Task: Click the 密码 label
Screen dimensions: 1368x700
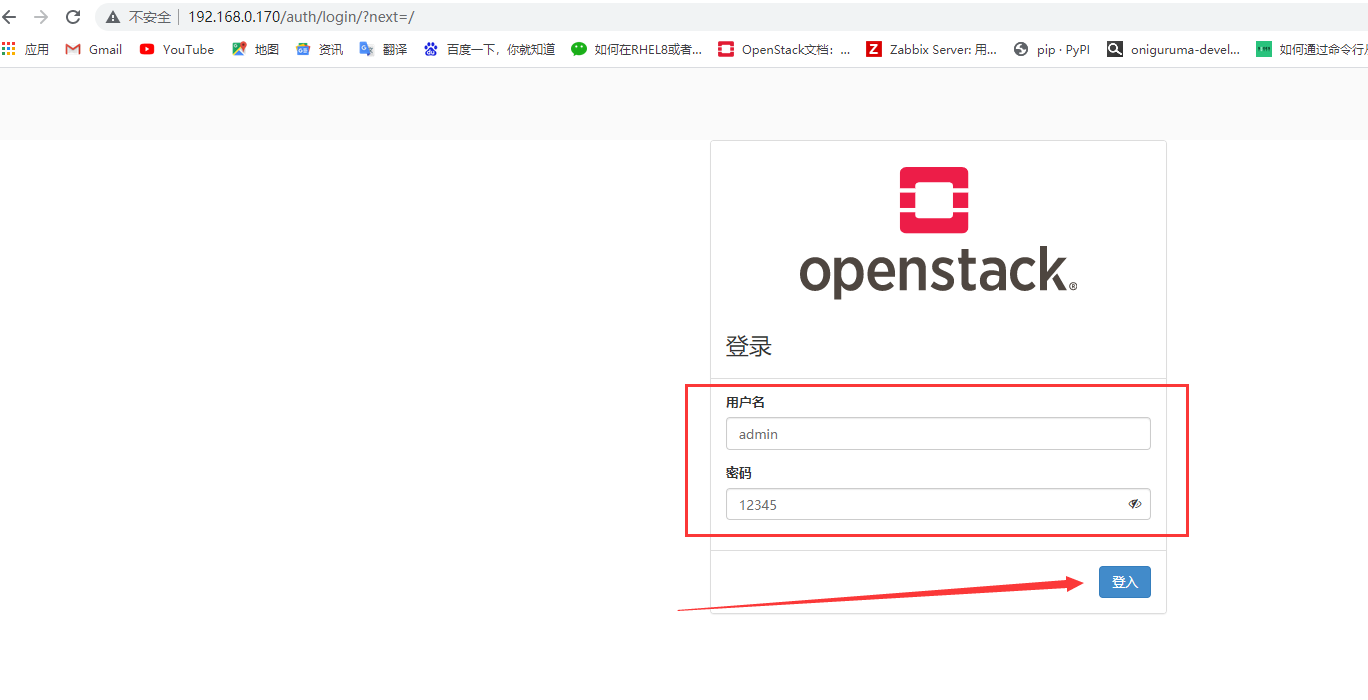Action: 738,473
